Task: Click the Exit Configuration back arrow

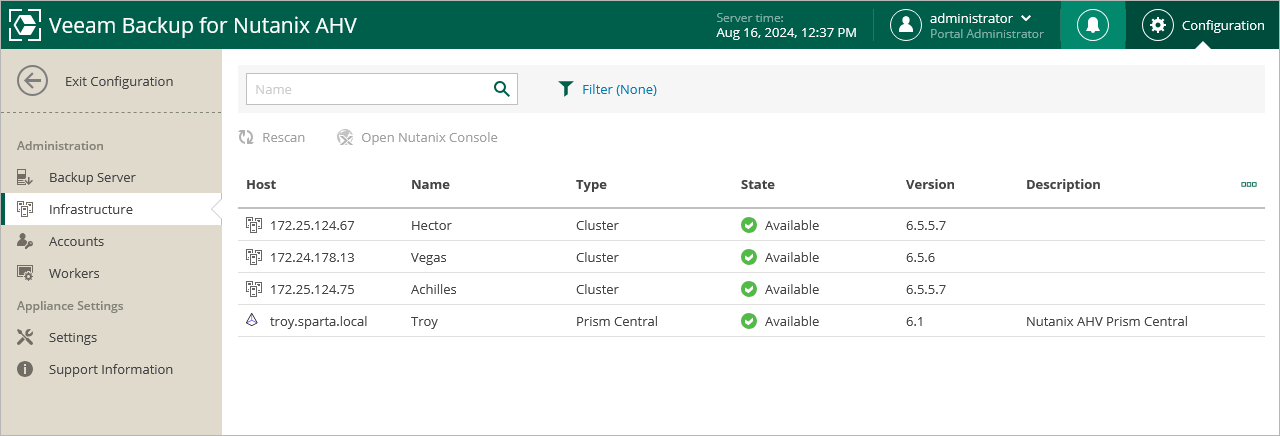Action: [x=33, y=82]
